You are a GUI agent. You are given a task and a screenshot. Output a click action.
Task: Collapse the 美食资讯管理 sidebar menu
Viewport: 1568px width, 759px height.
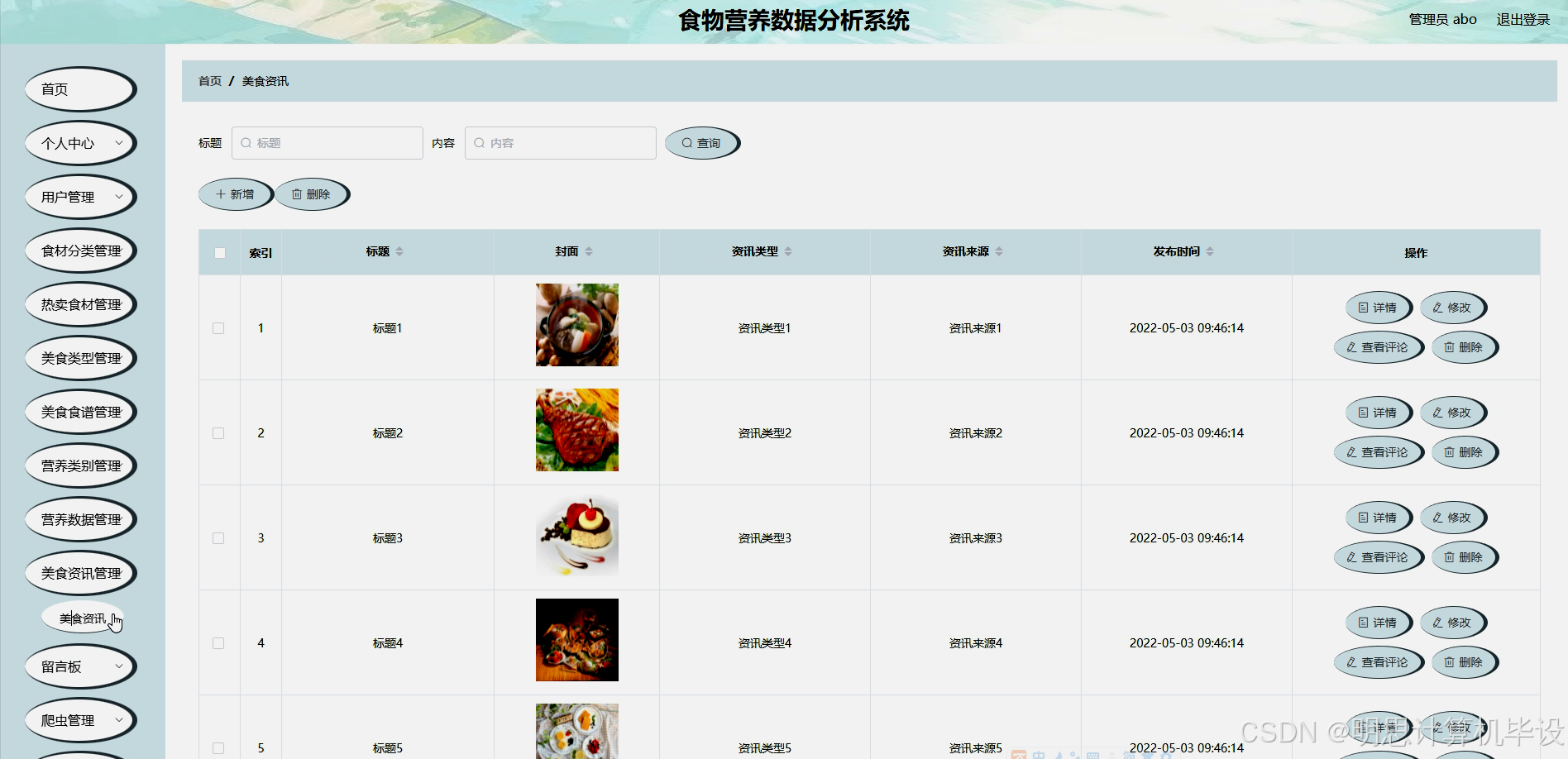click(x=79, y=573)
